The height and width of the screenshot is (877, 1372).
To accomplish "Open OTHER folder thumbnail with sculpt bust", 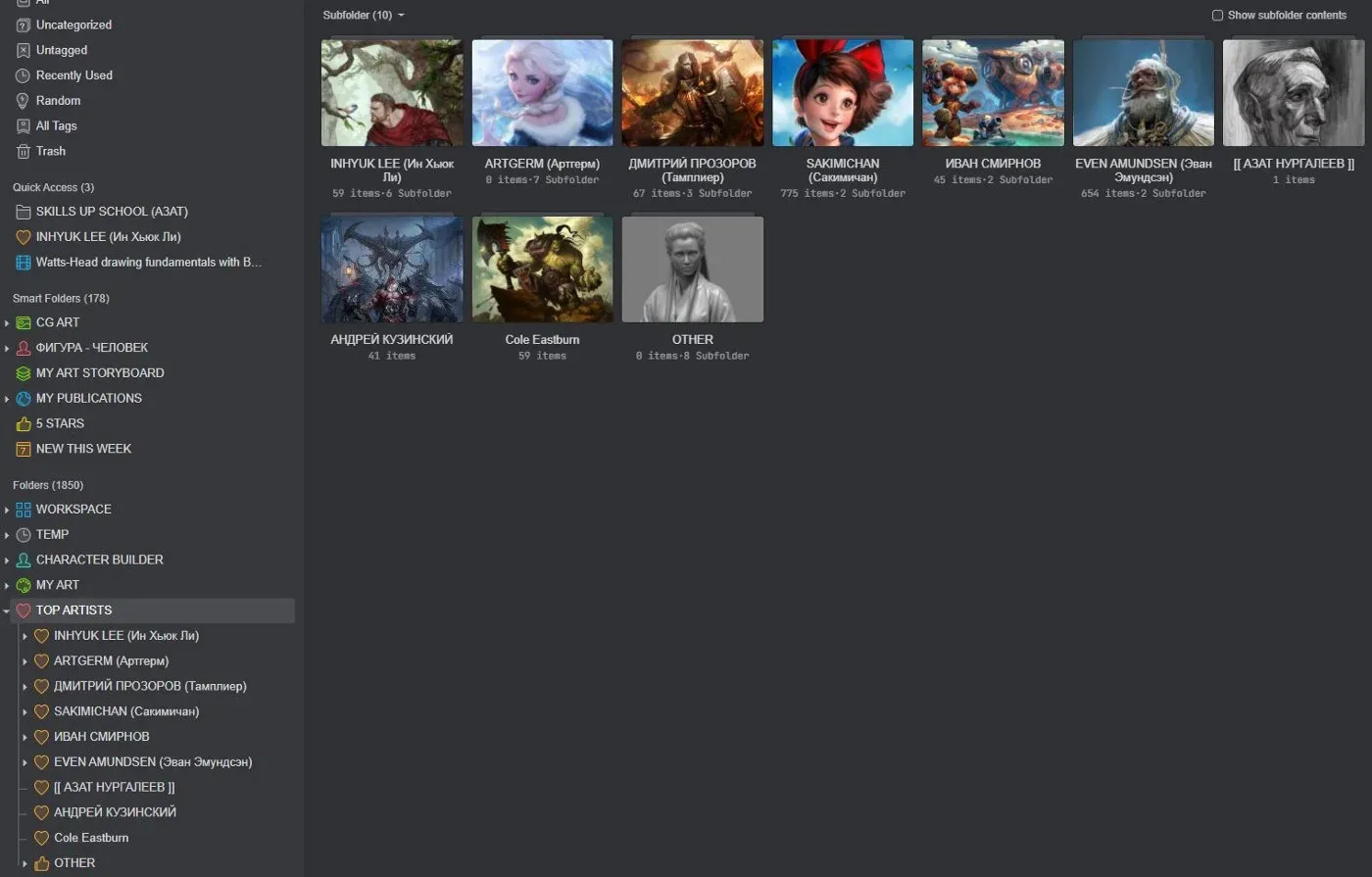I will tap(693, 269).
